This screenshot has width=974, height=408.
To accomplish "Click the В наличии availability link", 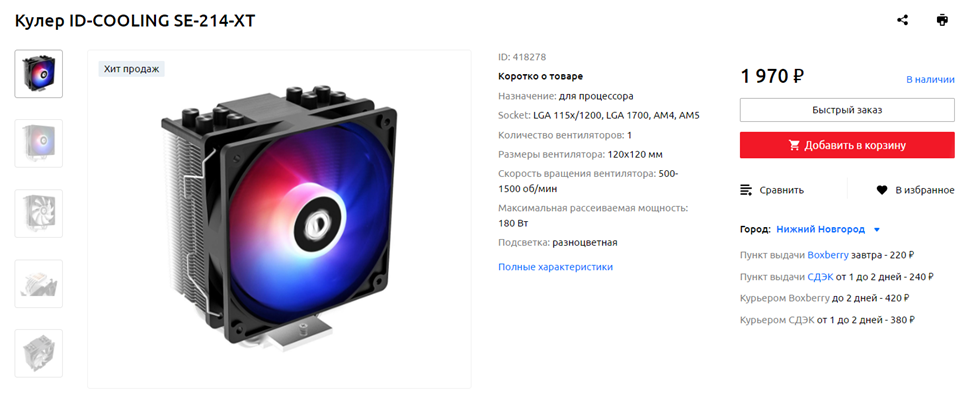I will point(930,79).
